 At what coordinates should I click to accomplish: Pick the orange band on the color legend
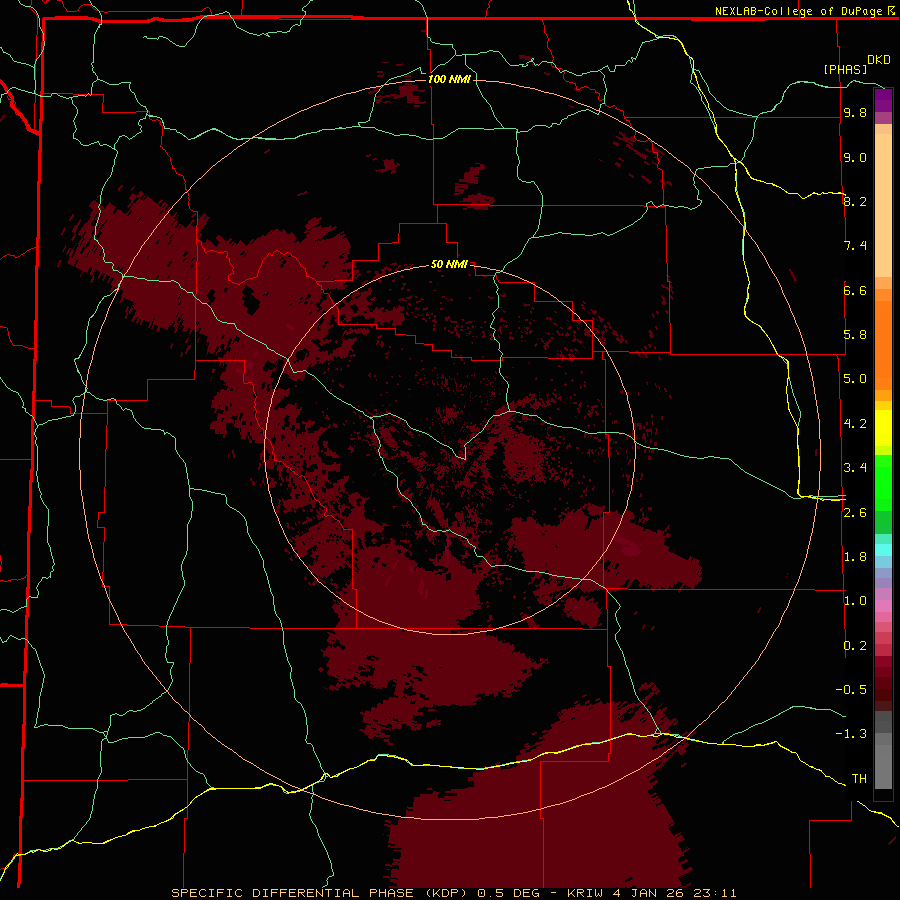pyautogui.click(x=883, y=346)
